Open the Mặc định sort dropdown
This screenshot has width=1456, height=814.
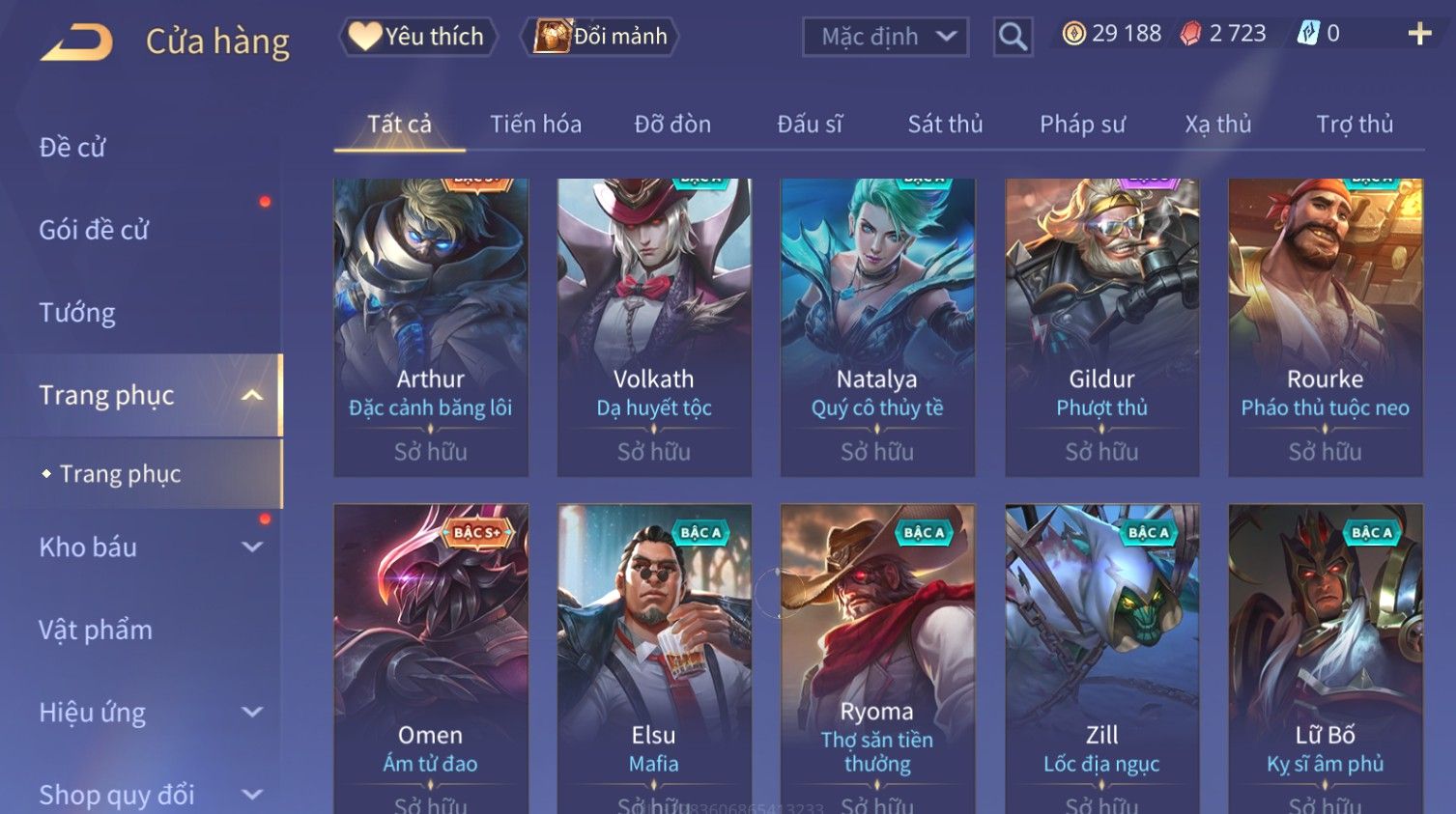(x=885, y=37)
